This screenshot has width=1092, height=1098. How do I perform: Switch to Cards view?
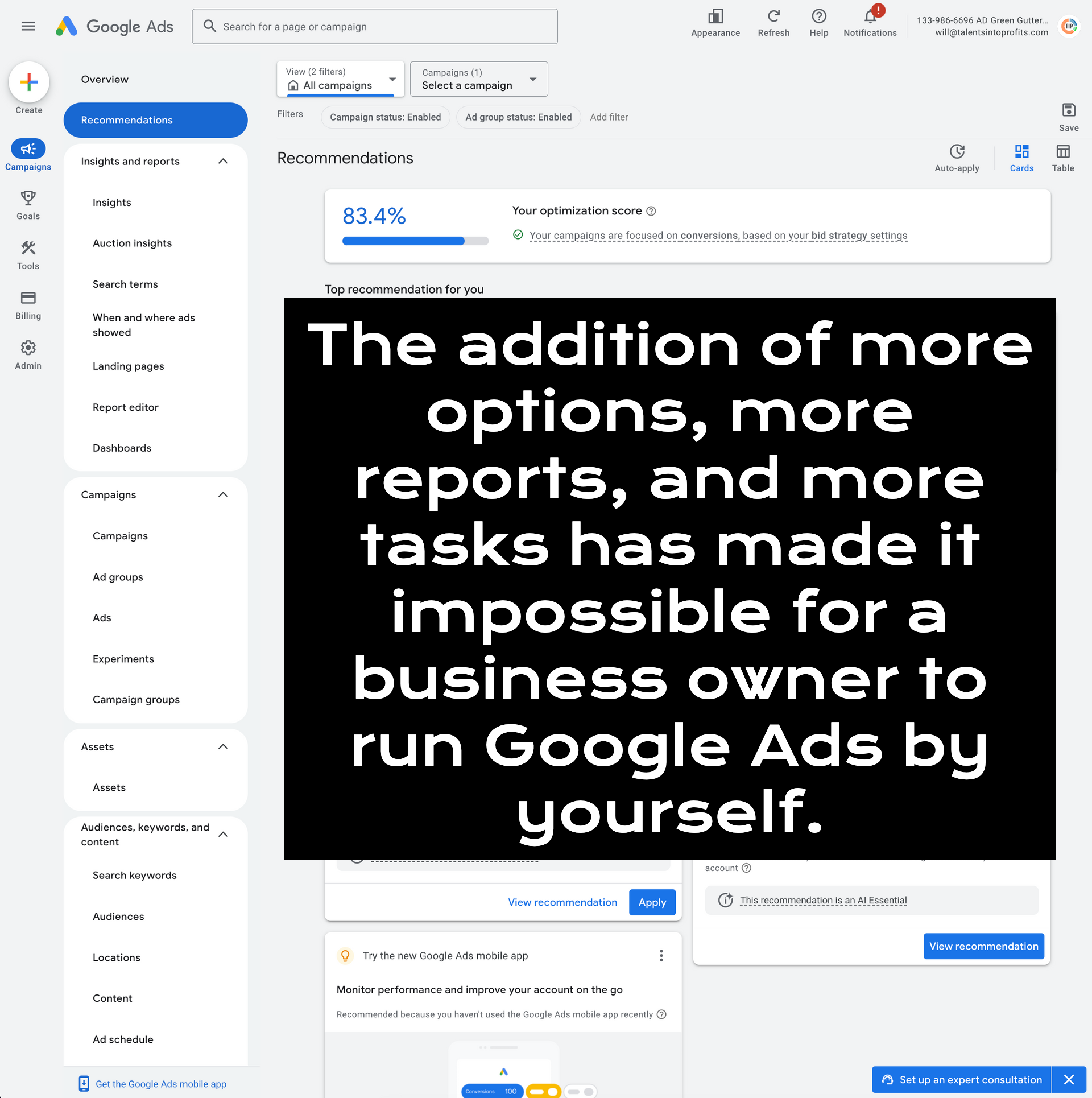[1021, 158]
